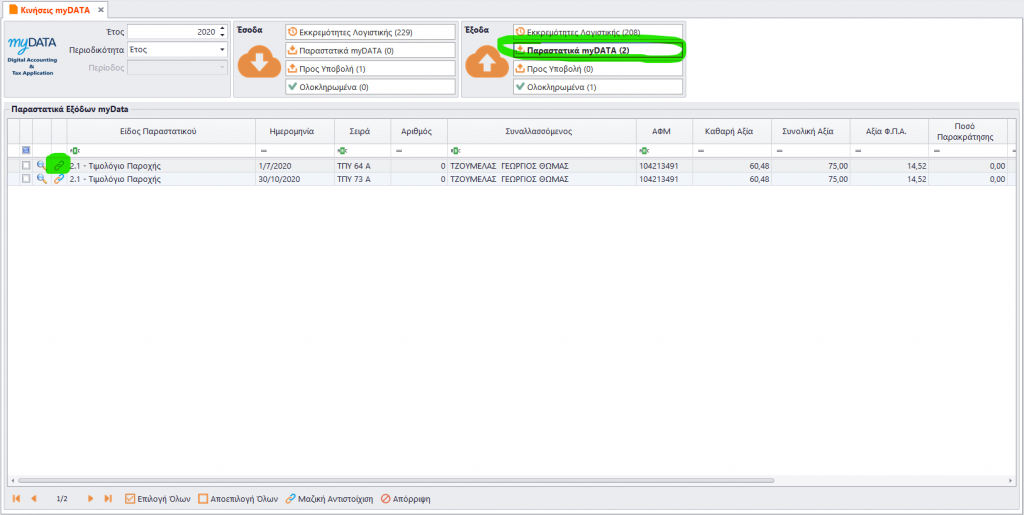Sort by the Σειρά column header
Viewport: 1024px width, 515px height.
[362, 131]
